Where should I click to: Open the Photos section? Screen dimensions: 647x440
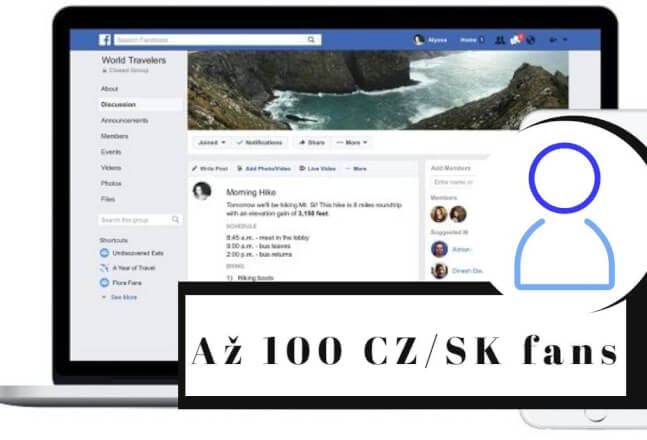pos(111,183)
